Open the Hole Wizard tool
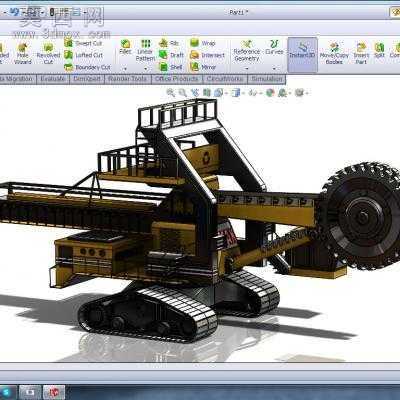This screenshot has height=400, width=400. [23, 53]
